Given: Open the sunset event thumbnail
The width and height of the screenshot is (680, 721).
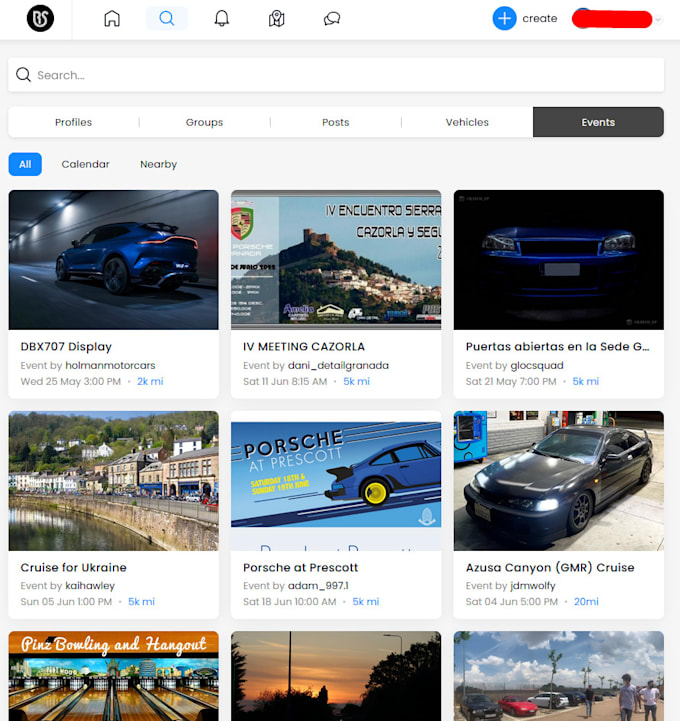Looking at the screenshot, I should [336, 676].
